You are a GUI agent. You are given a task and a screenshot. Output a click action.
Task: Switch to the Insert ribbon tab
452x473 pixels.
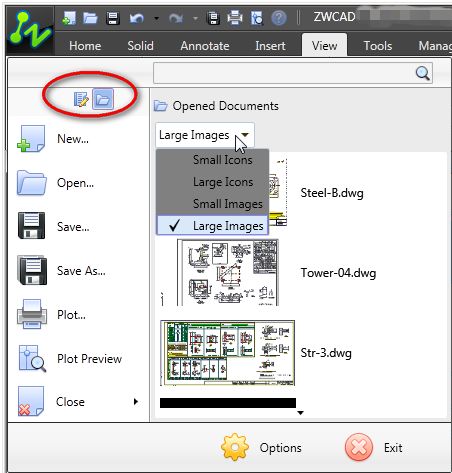pos(270,46)
